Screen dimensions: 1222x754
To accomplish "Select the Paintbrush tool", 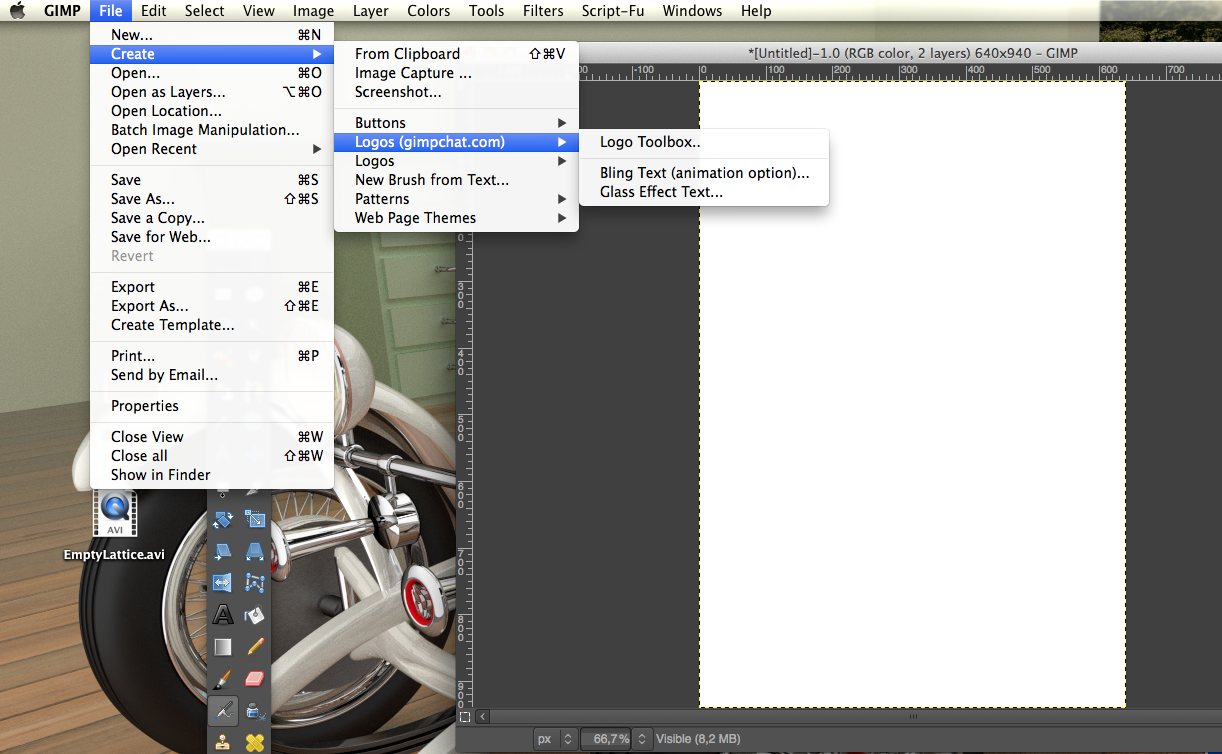I will pyautogui.click(x=223, y=678).
